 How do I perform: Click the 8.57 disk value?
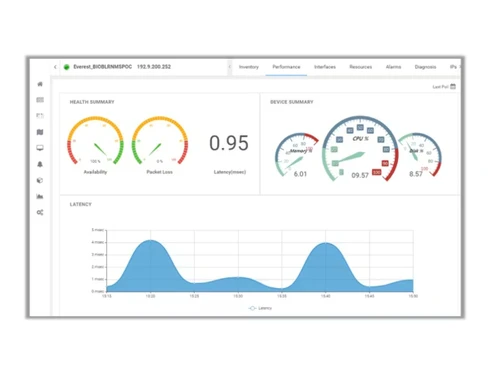pos(416,174)
